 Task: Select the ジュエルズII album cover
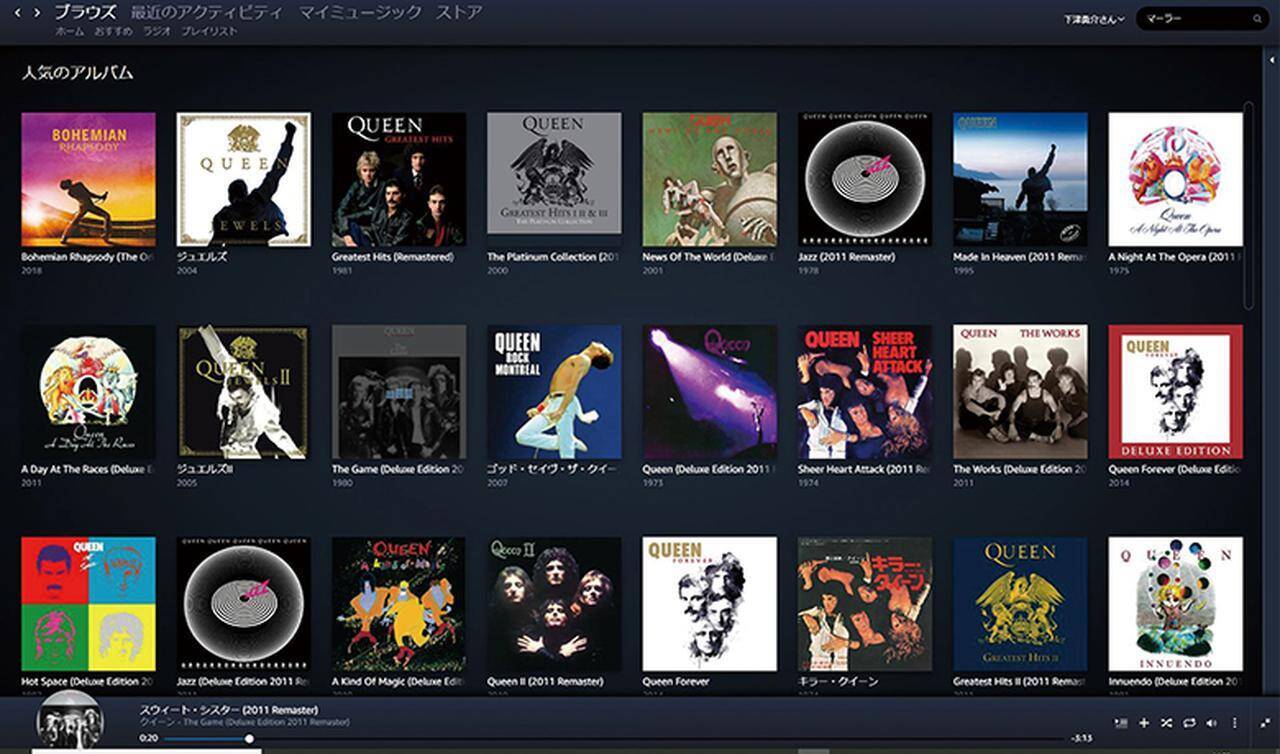[x=244, y=392]
